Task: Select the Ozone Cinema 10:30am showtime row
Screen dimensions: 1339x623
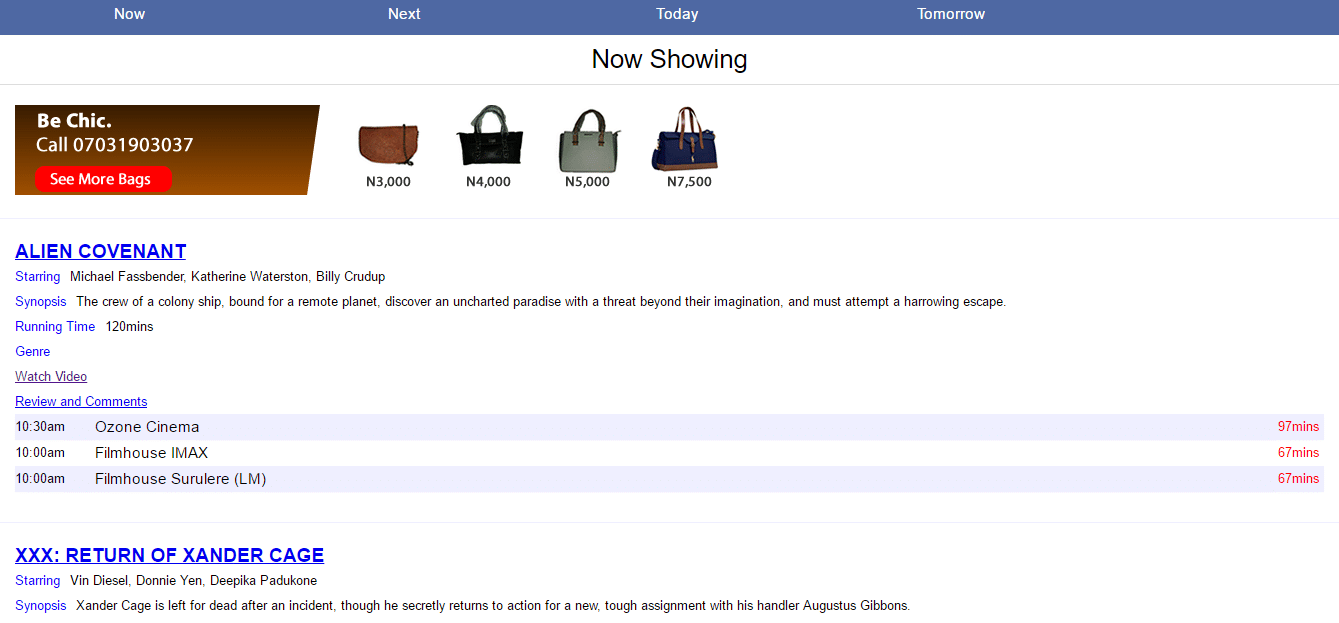Action: [669, 427]
